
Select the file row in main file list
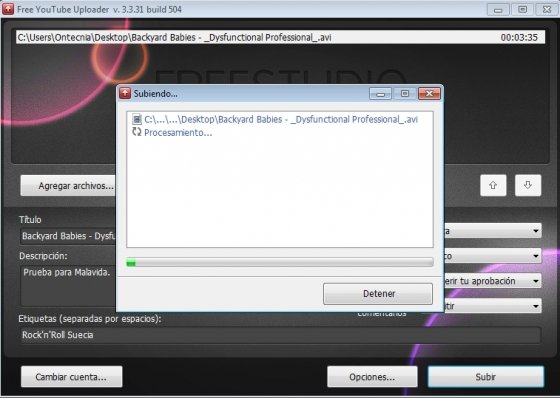pos(280,37)
